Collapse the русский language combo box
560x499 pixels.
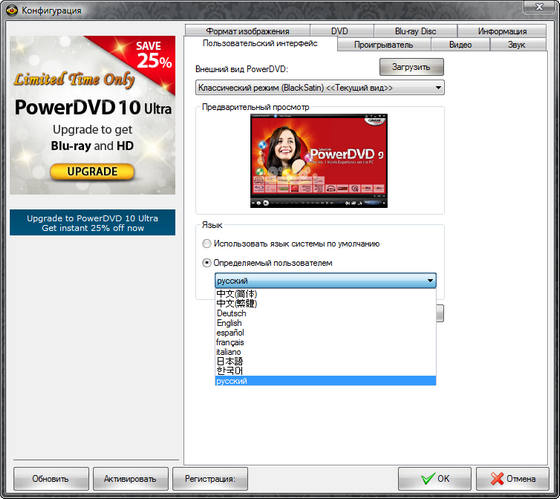(x=325, y=281)
